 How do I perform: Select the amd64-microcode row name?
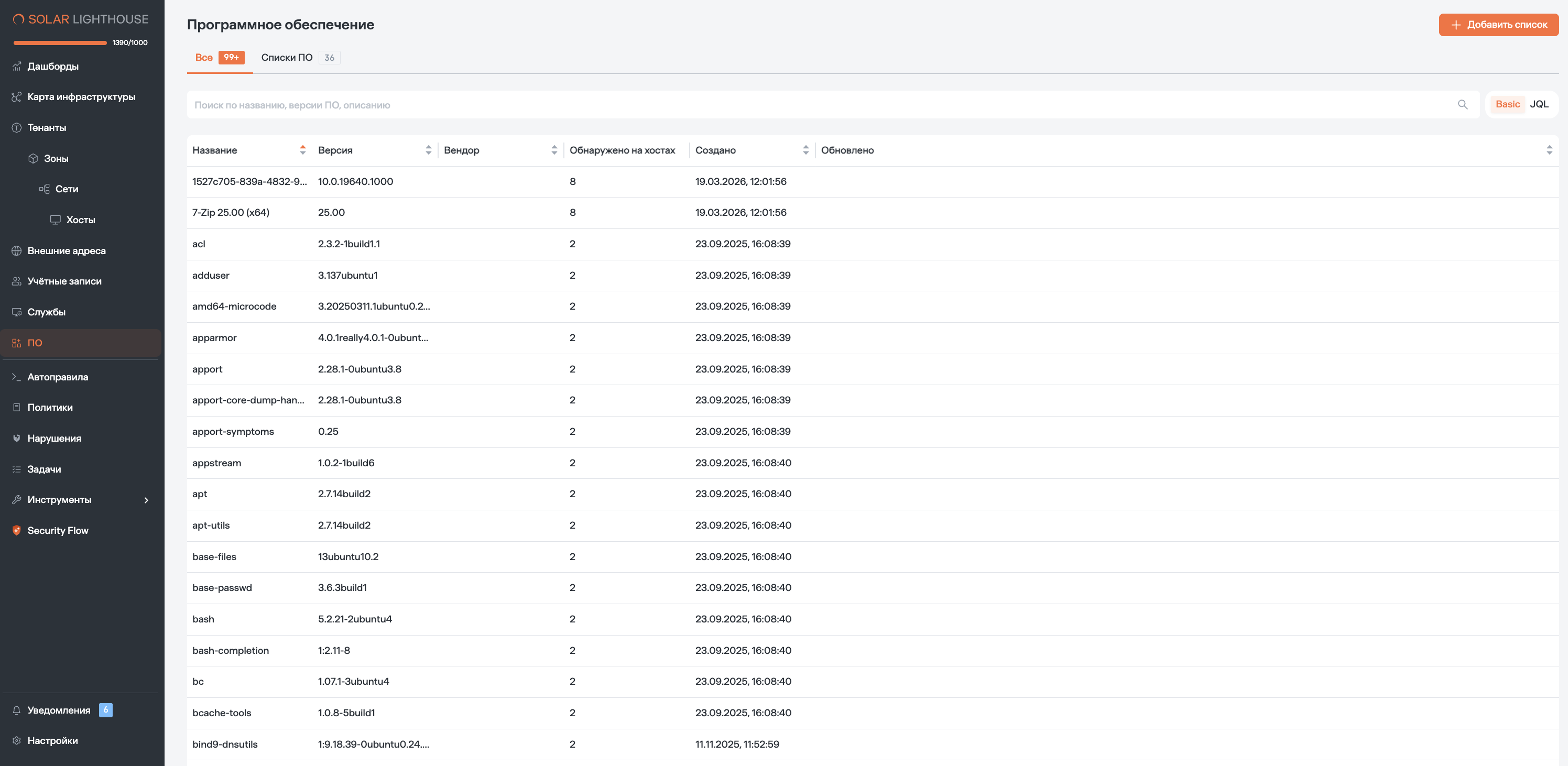(x=234, y=307)
